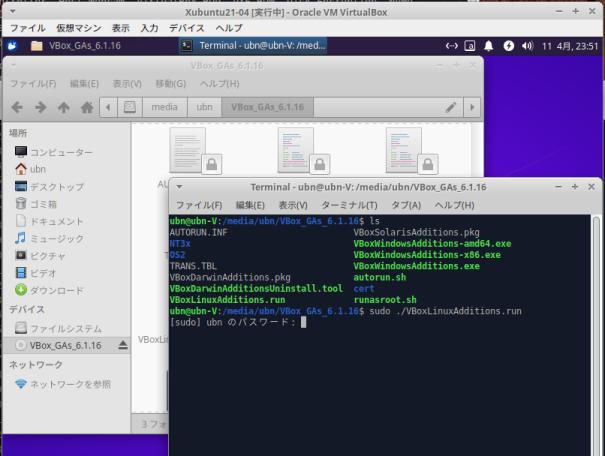
Task: Open file manager 編集(E) menu
Action: point(84,84)
